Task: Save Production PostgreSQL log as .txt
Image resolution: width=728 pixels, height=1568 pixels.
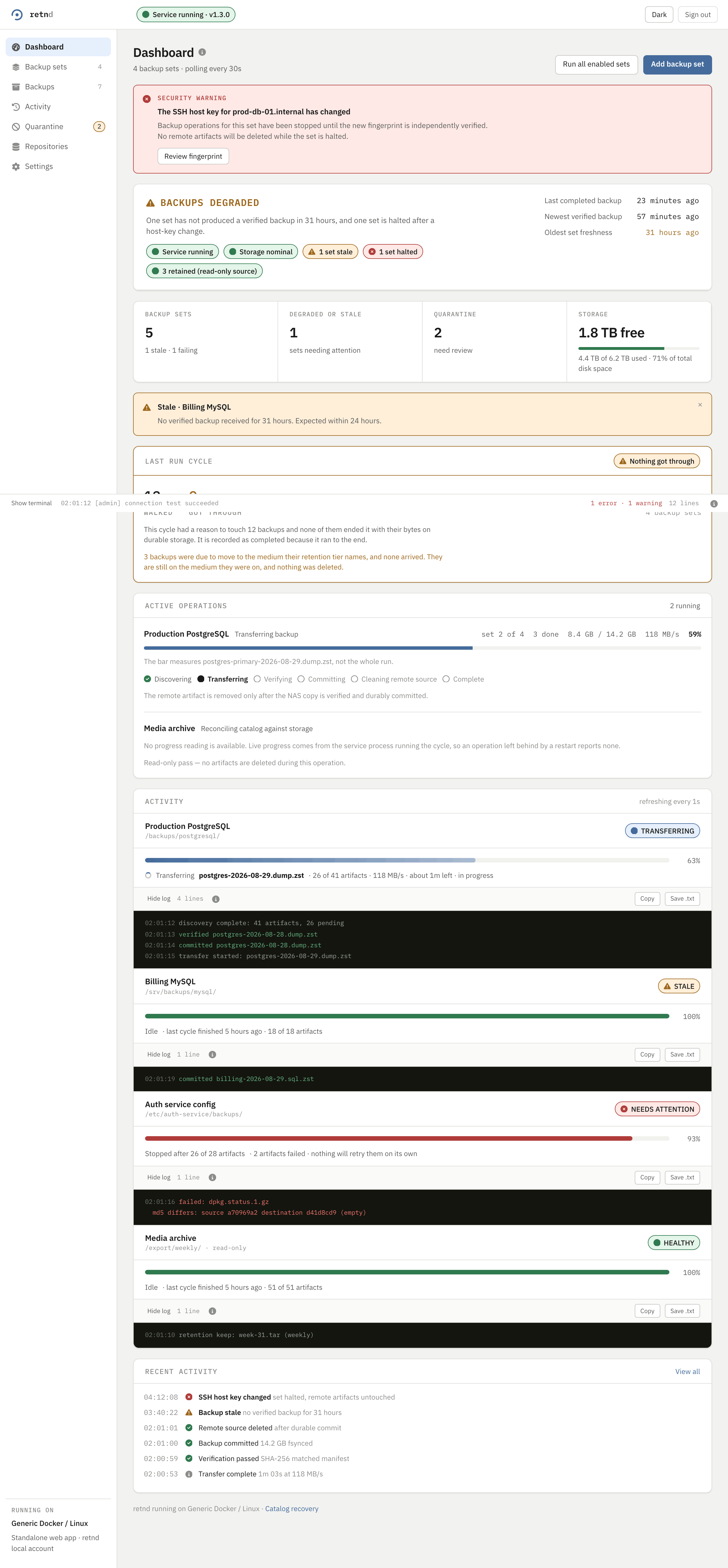Action: (682, 899)
